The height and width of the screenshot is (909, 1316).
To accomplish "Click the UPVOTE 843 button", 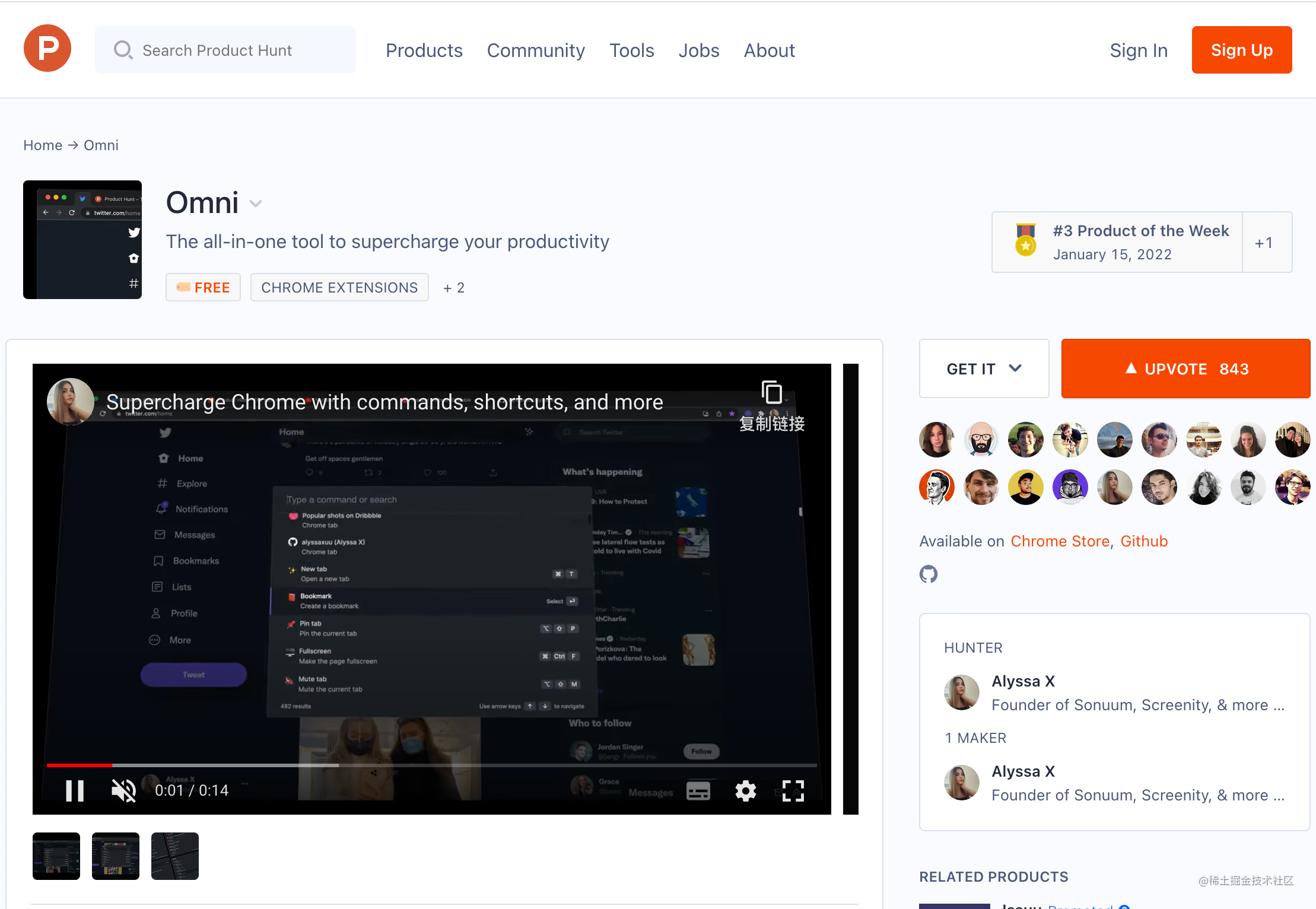I will [1185, 368].
